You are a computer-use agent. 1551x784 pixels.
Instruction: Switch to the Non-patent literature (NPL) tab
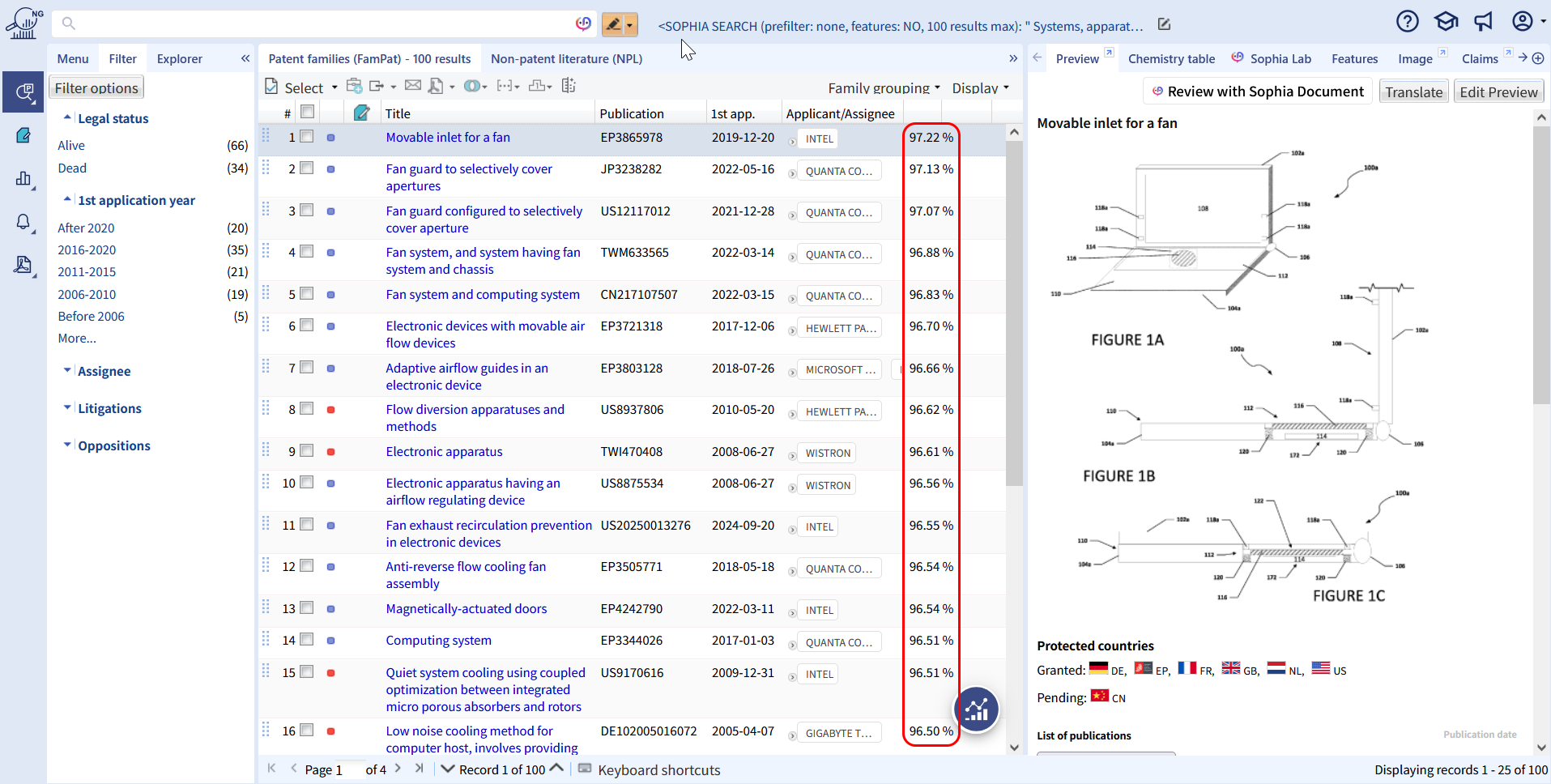[567, 58]
